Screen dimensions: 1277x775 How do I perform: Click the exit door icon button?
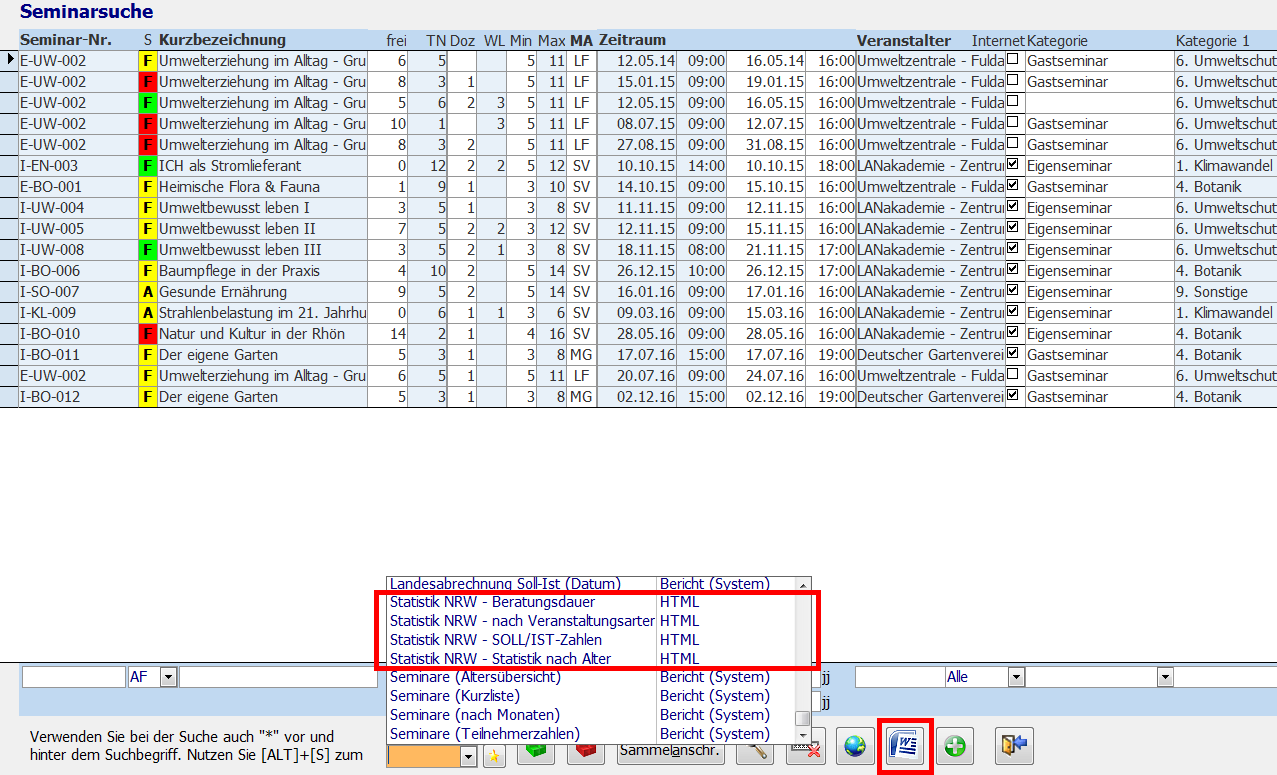[1013, 747]
